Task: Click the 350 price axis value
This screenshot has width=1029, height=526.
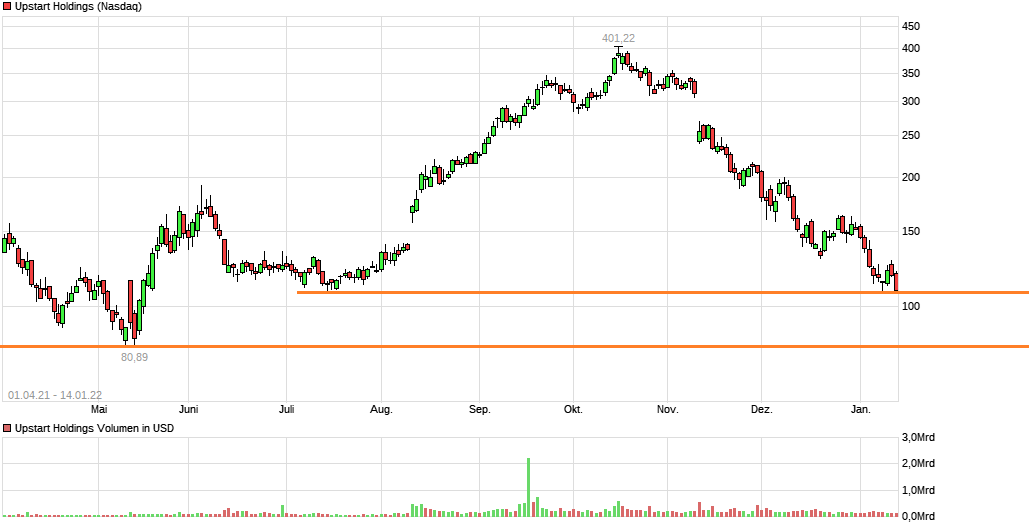Action: (911, 73)
